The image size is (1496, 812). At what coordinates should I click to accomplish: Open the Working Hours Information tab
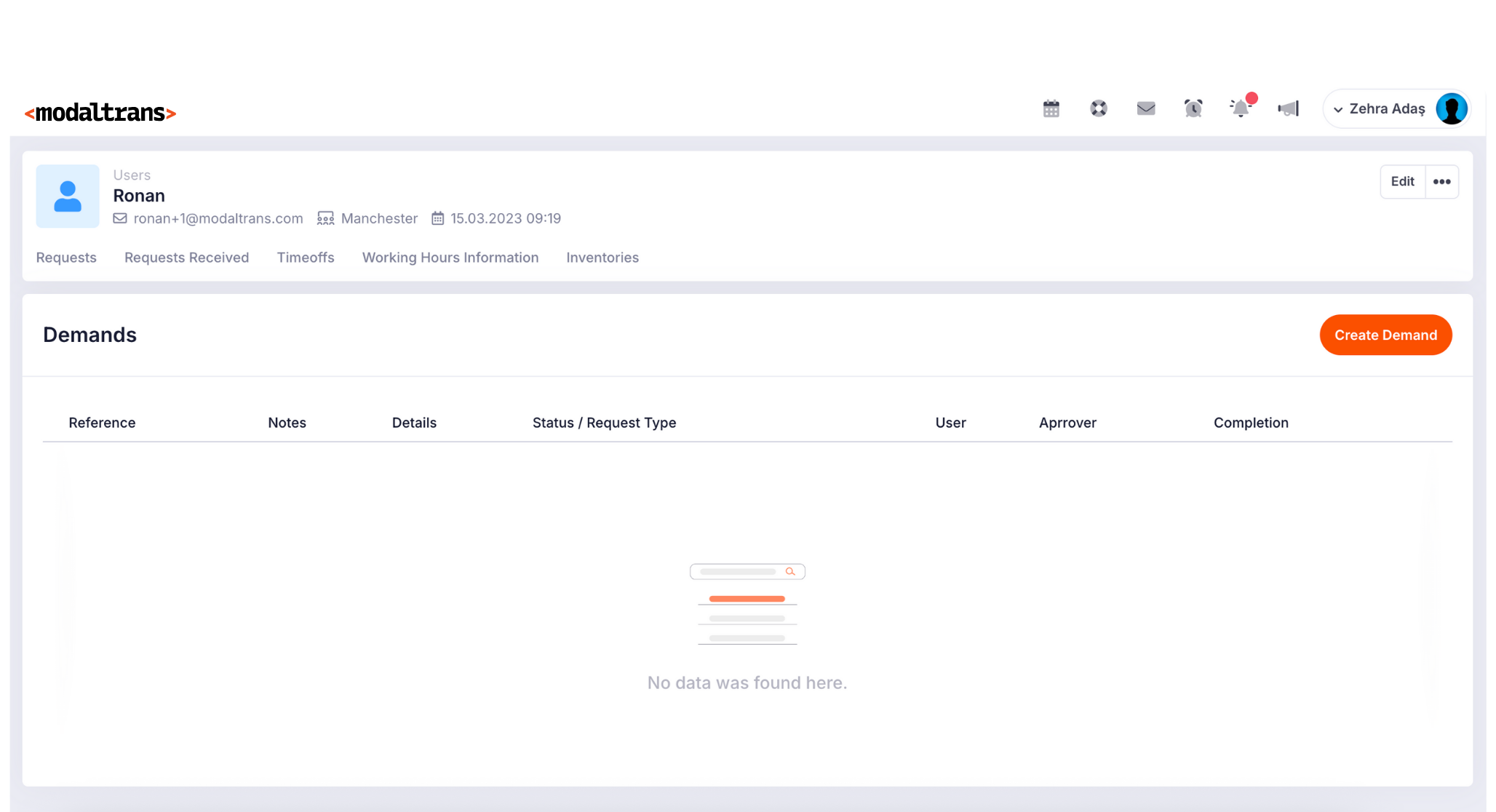coord(450,258)
